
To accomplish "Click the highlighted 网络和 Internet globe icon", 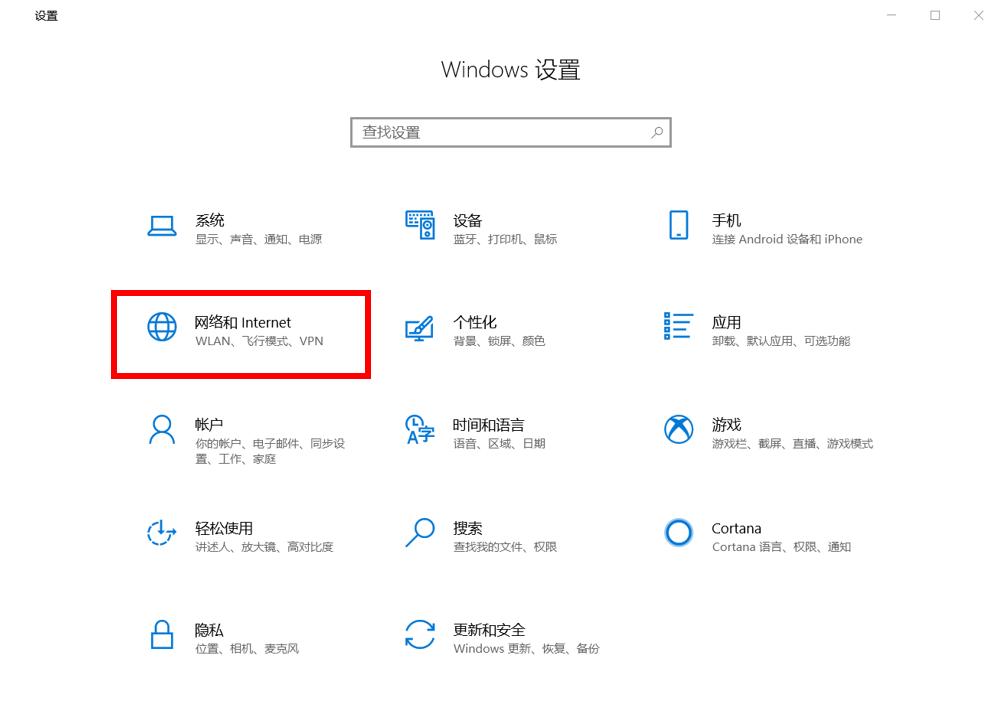I will tap(161, 328).
